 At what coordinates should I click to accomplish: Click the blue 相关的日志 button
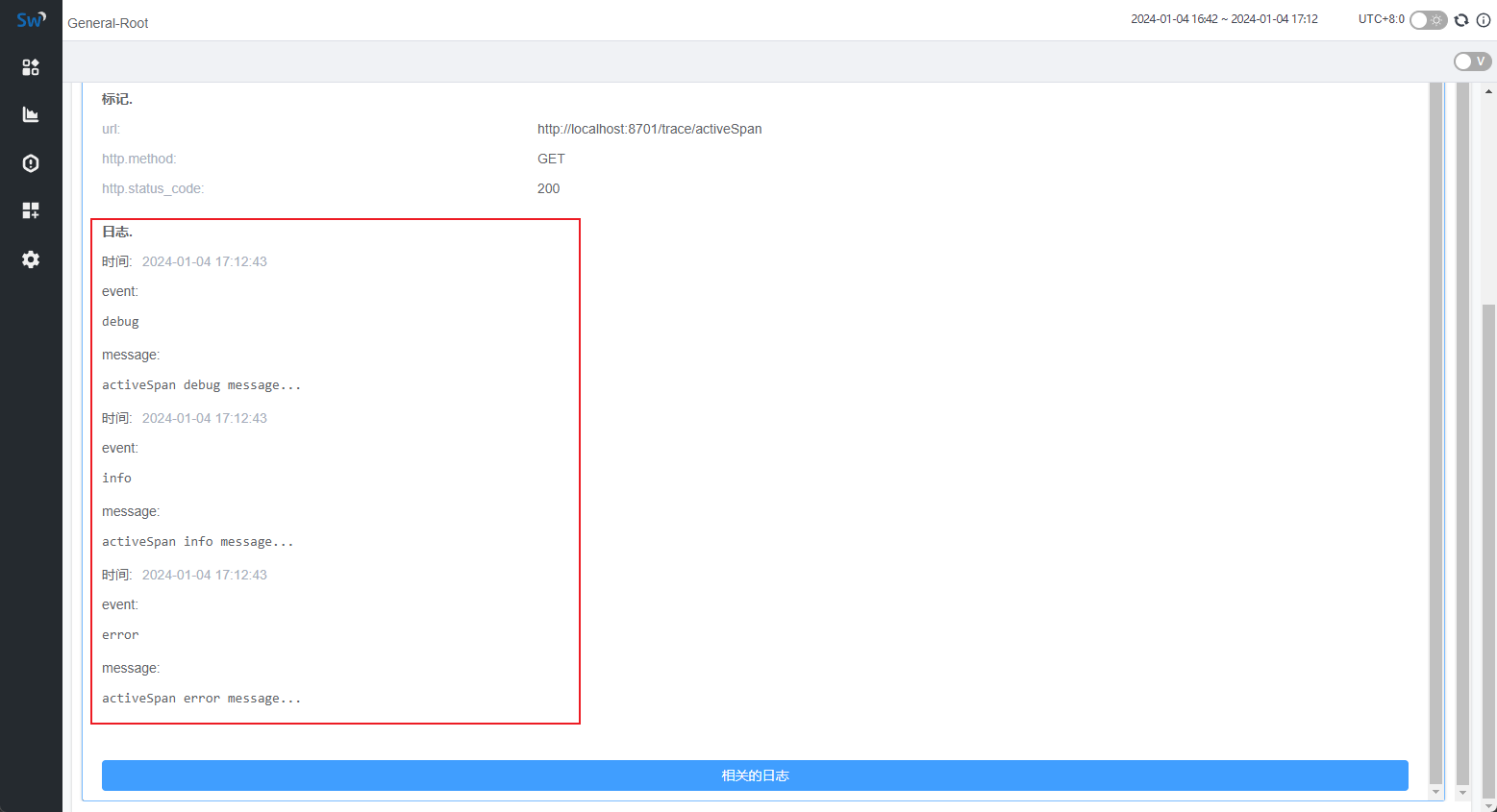(x=755, y=775)
